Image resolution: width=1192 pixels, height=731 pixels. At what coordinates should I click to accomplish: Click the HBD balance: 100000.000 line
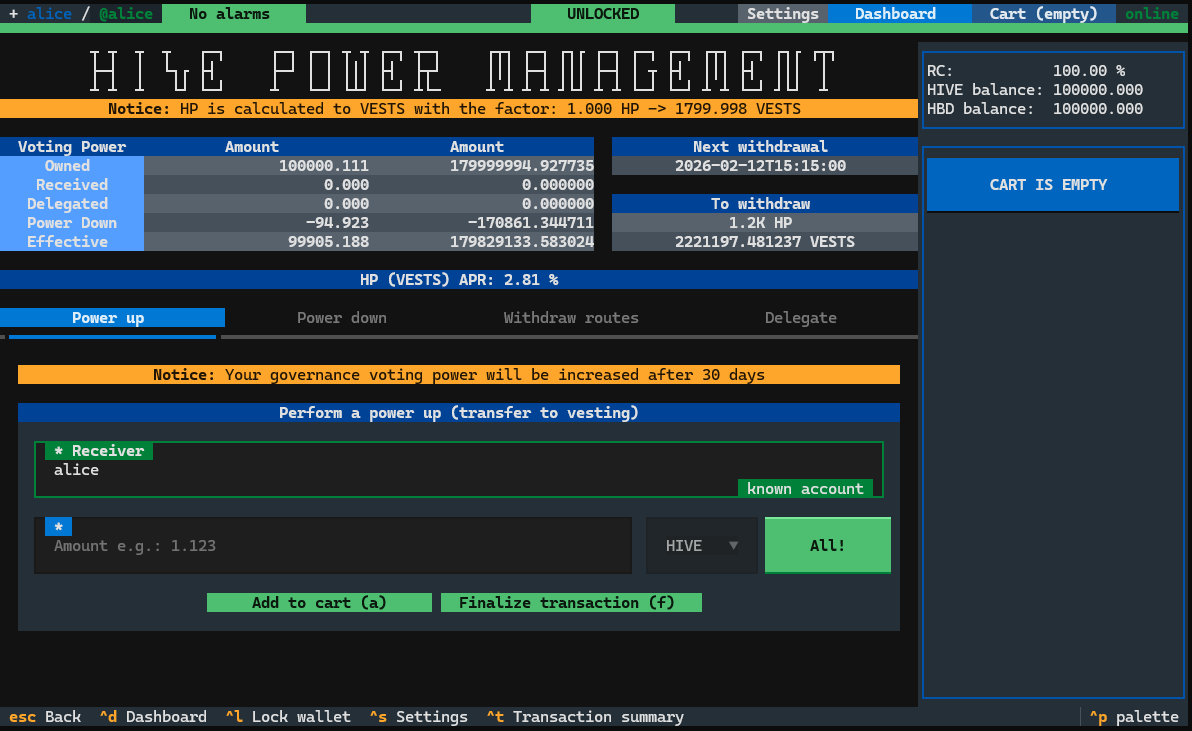coord(1035,109)
